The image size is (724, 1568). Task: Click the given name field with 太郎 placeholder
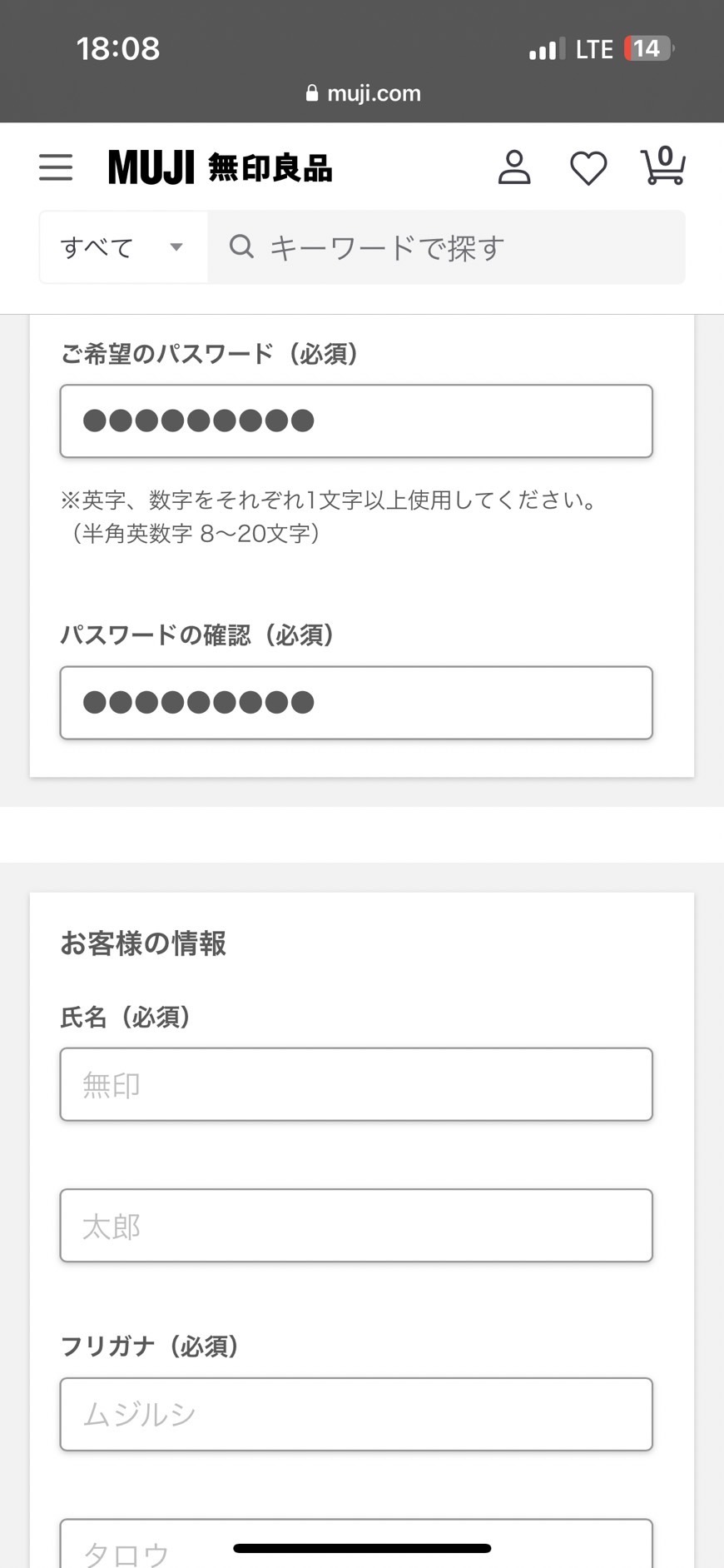(356, 1226)
